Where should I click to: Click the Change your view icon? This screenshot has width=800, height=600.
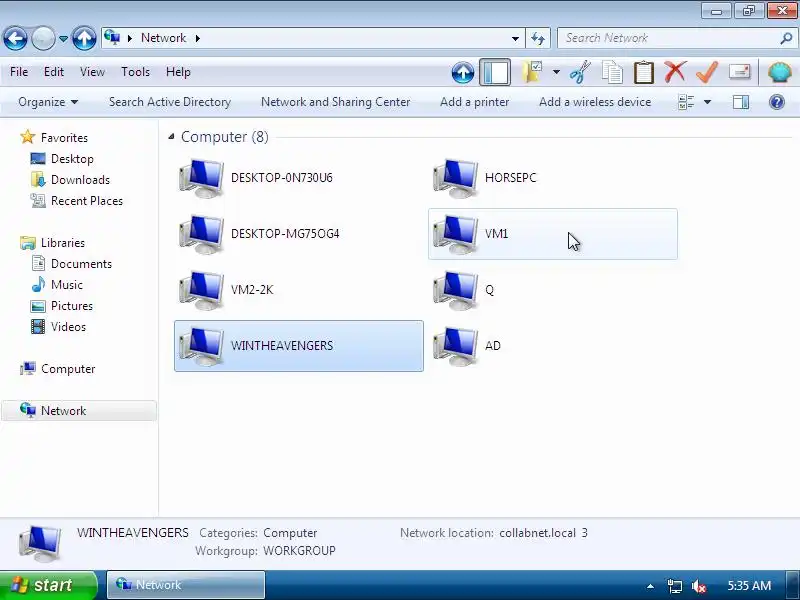click(686, 102)
